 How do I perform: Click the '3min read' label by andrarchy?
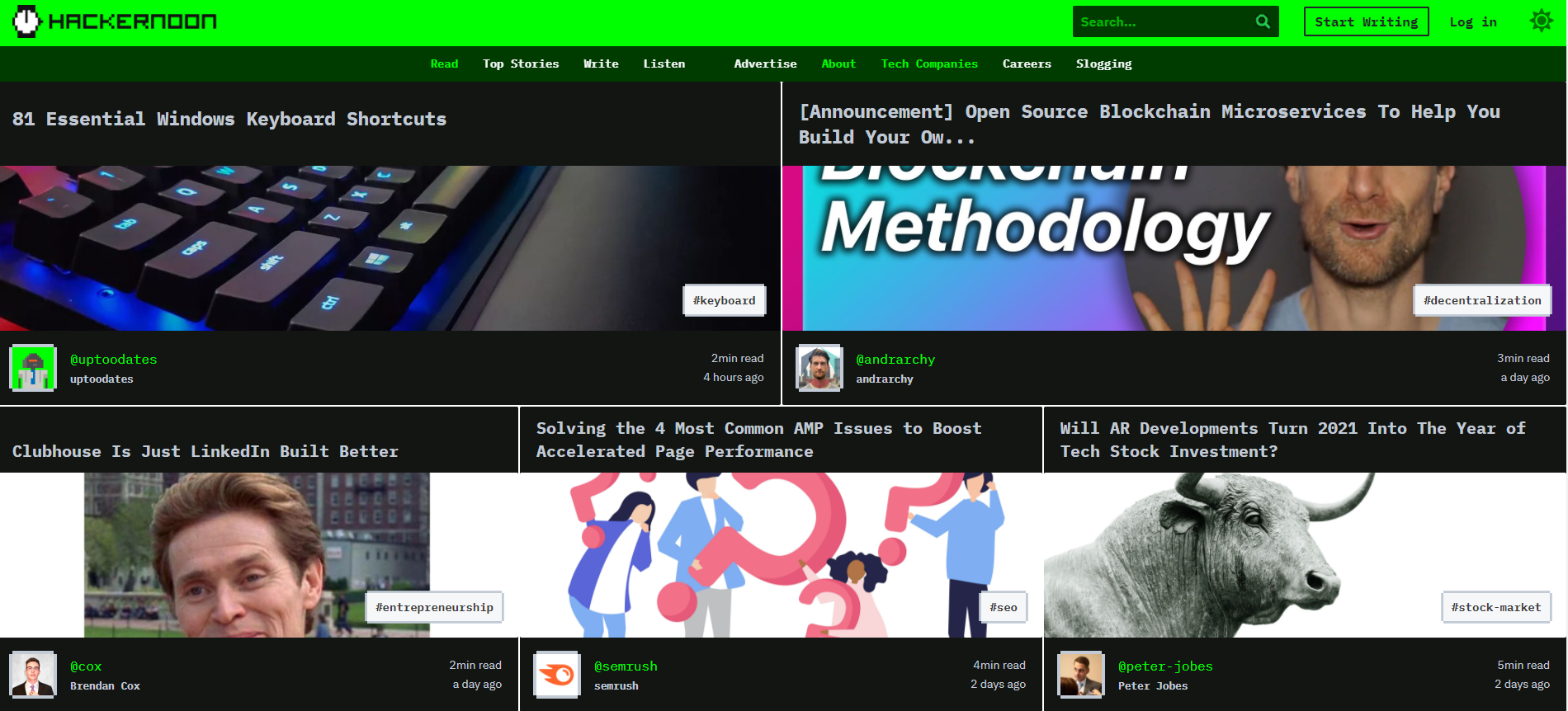[x=1523, y=358]
